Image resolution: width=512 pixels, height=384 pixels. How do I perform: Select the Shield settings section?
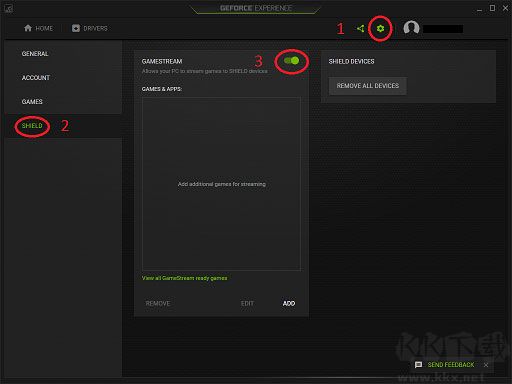[x=32, y=126]
